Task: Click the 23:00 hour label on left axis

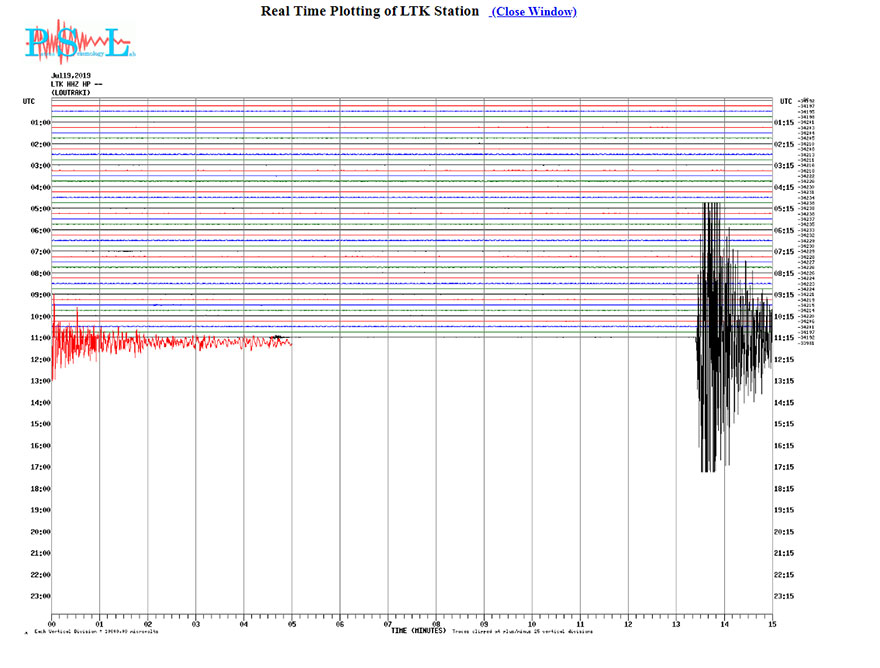Action: tap(40, 596)
